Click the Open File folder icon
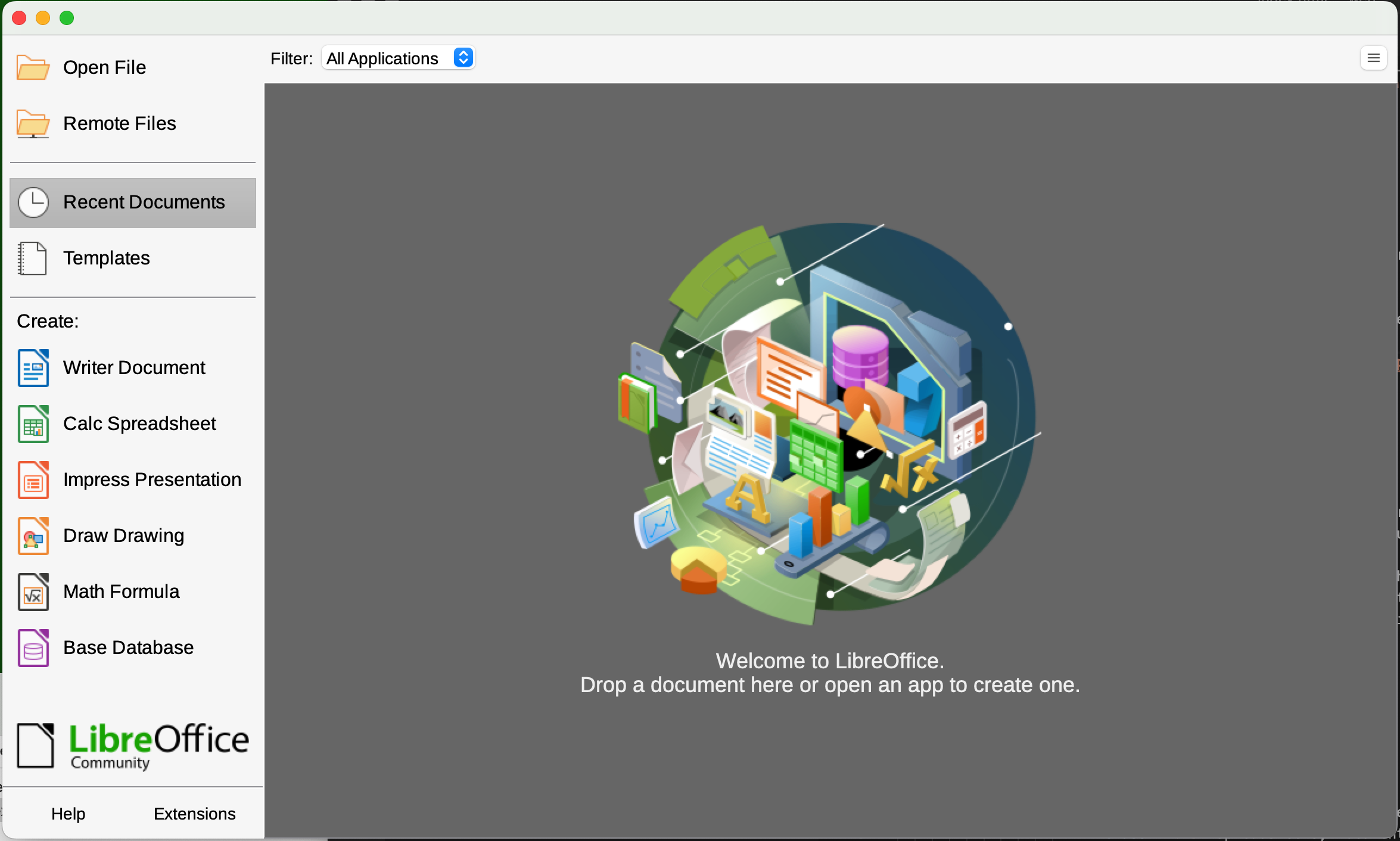The width and height of the screenshot is (1400, 841). pos(33,67)
